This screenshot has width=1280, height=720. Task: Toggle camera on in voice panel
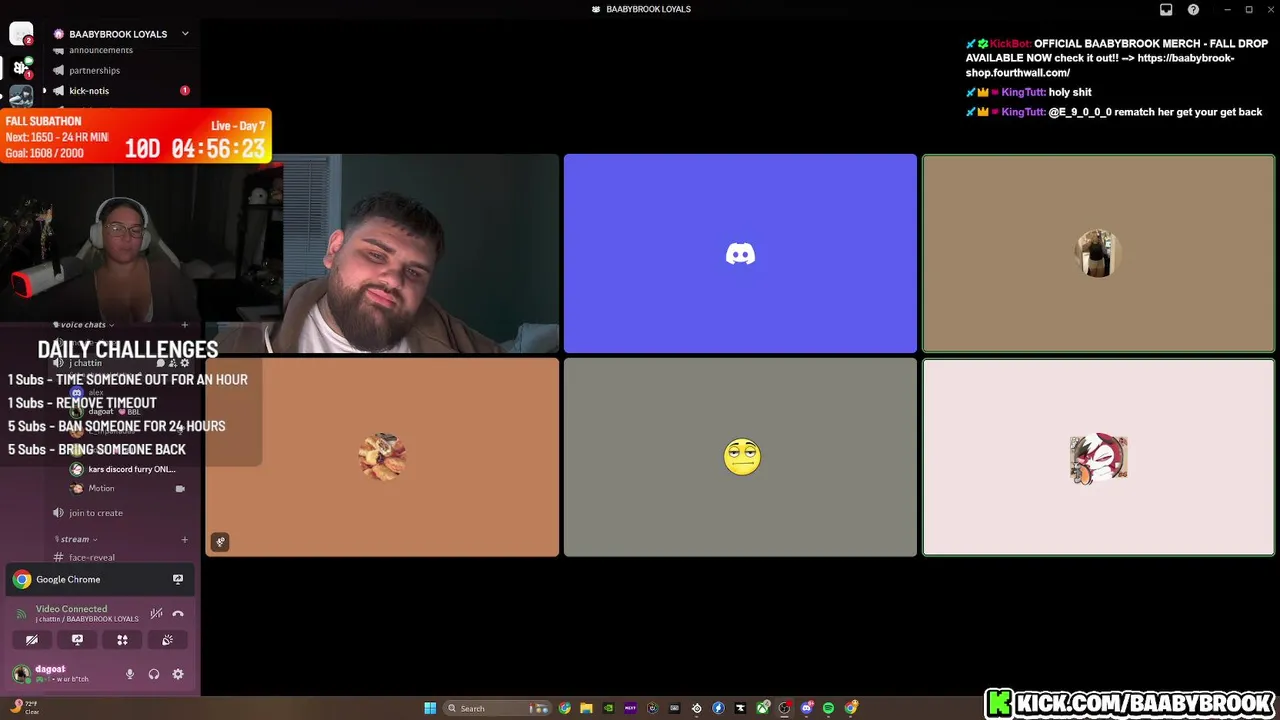coord(32,640)
